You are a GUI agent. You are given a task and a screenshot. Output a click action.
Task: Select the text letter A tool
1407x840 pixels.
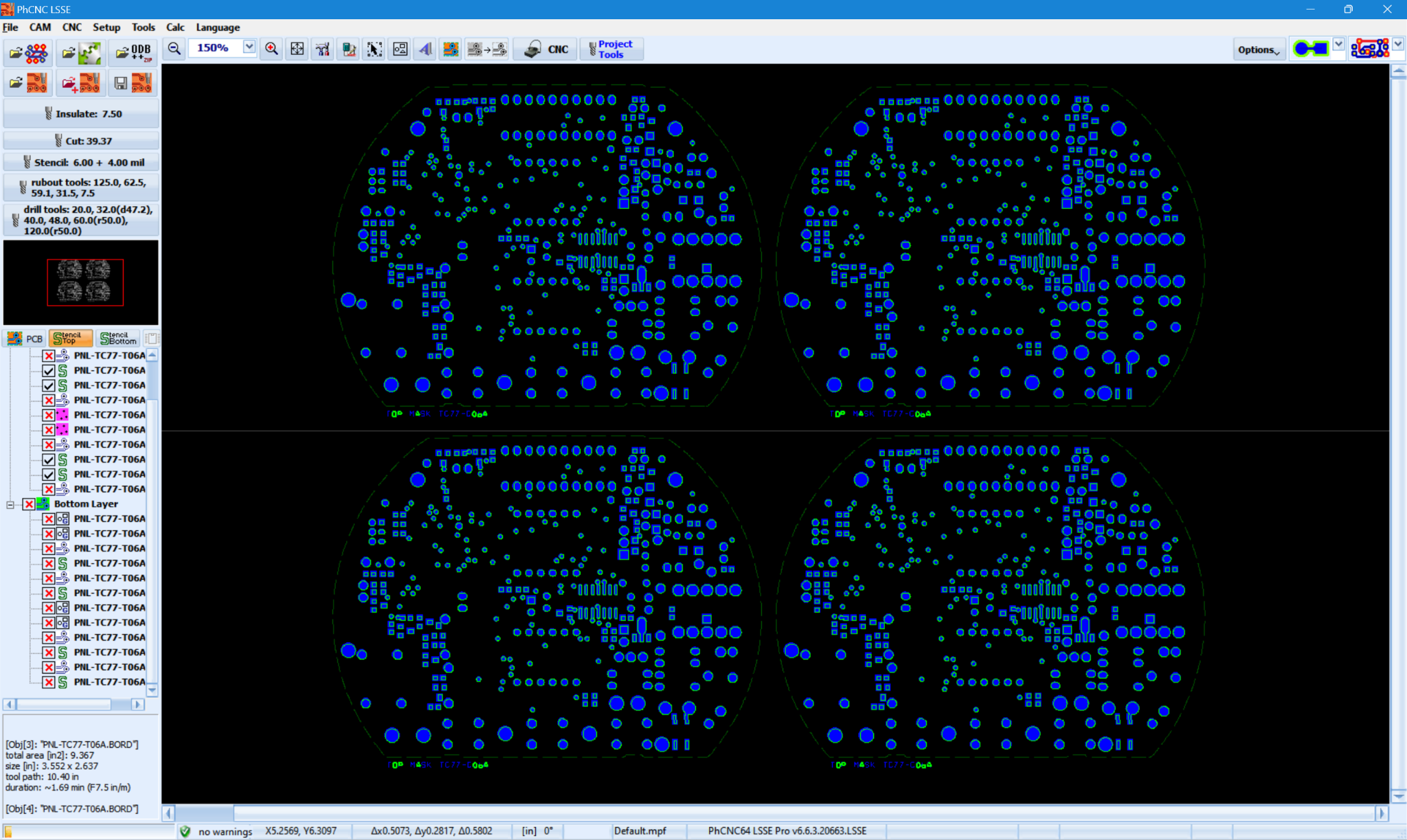tap(426, 49)
